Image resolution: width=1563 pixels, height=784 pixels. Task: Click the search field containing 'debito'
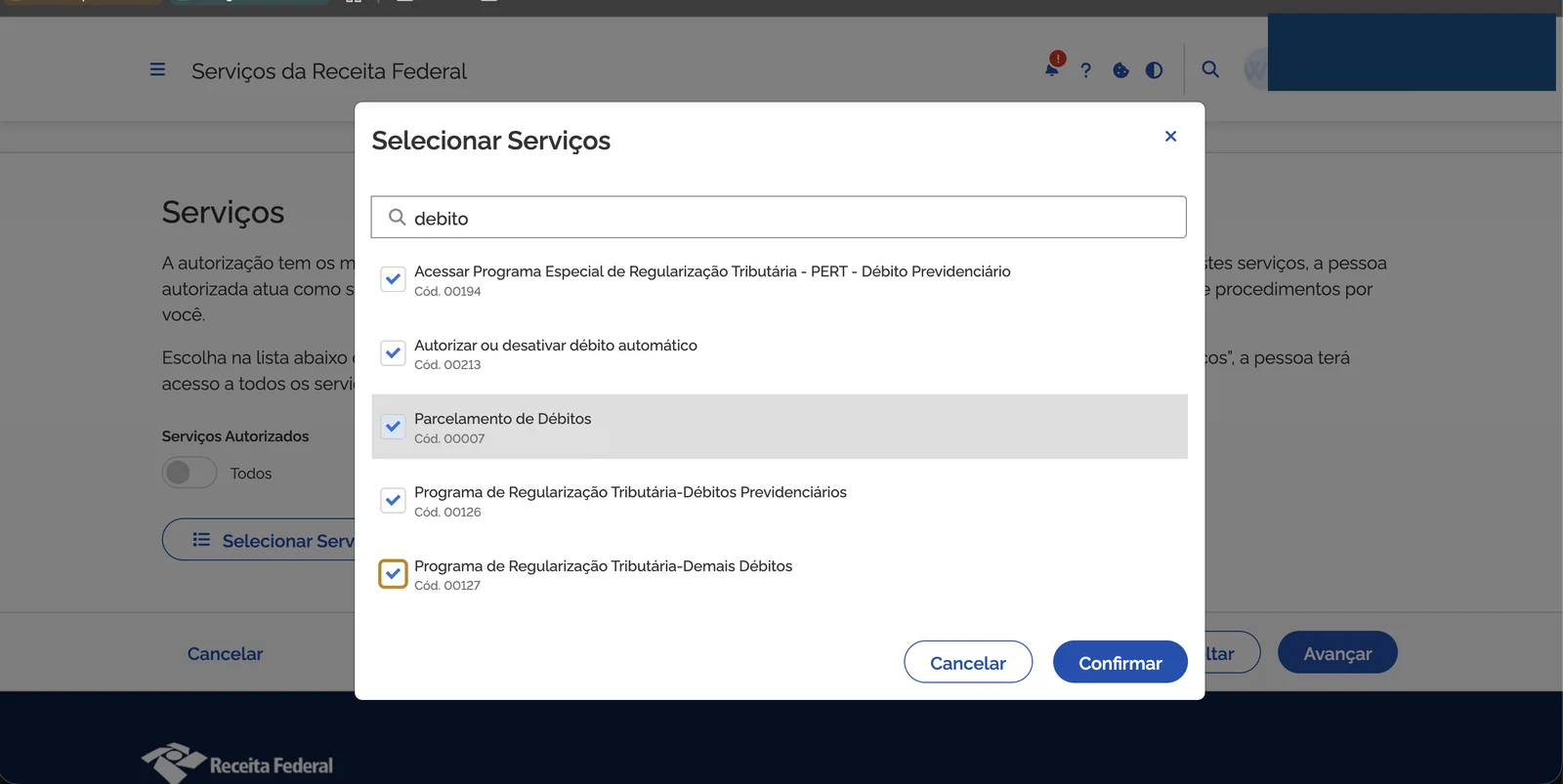(x=779, y=217)
